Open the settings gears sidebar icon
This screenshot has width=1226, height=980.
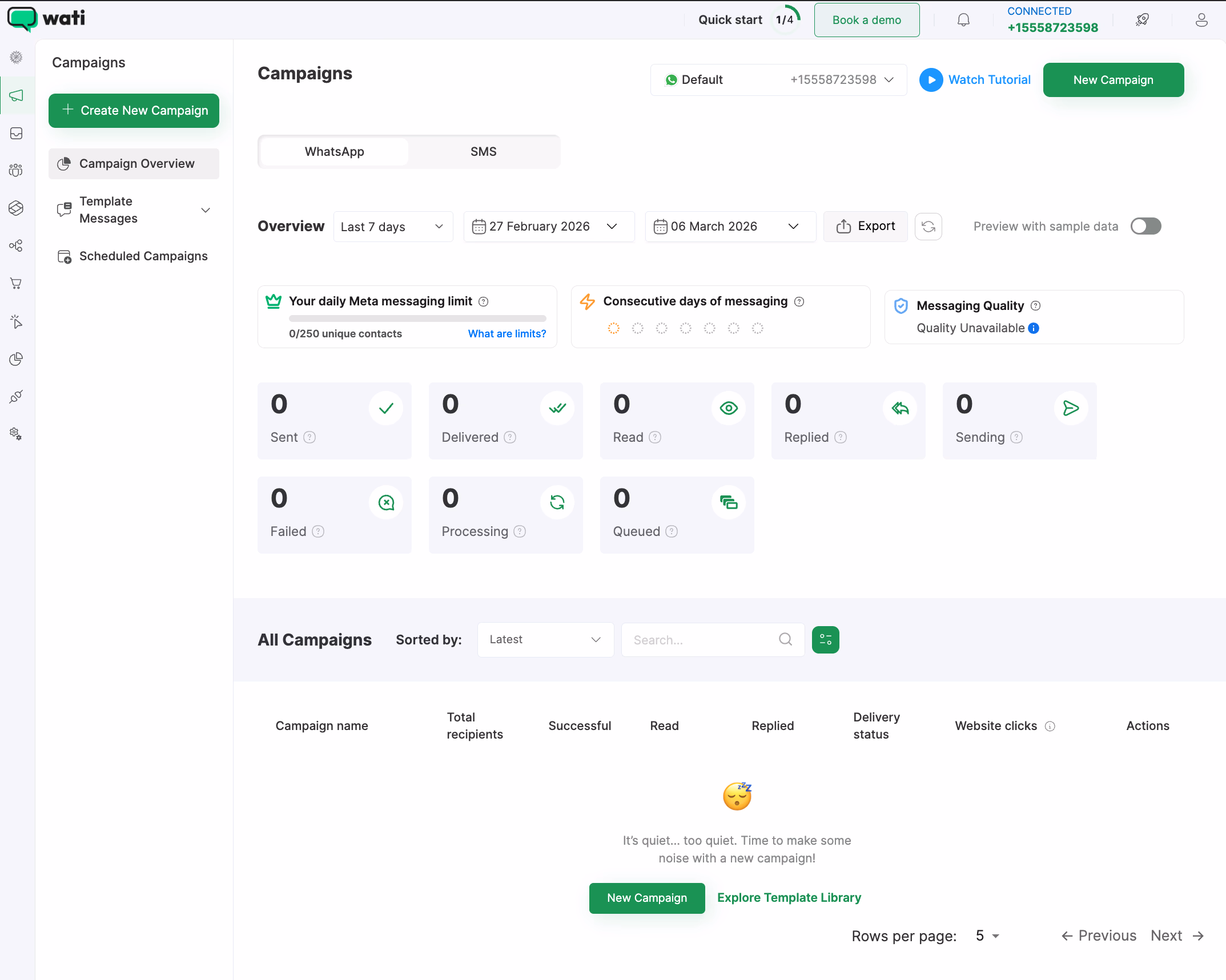pyautogui.click(x=17, y=434)
